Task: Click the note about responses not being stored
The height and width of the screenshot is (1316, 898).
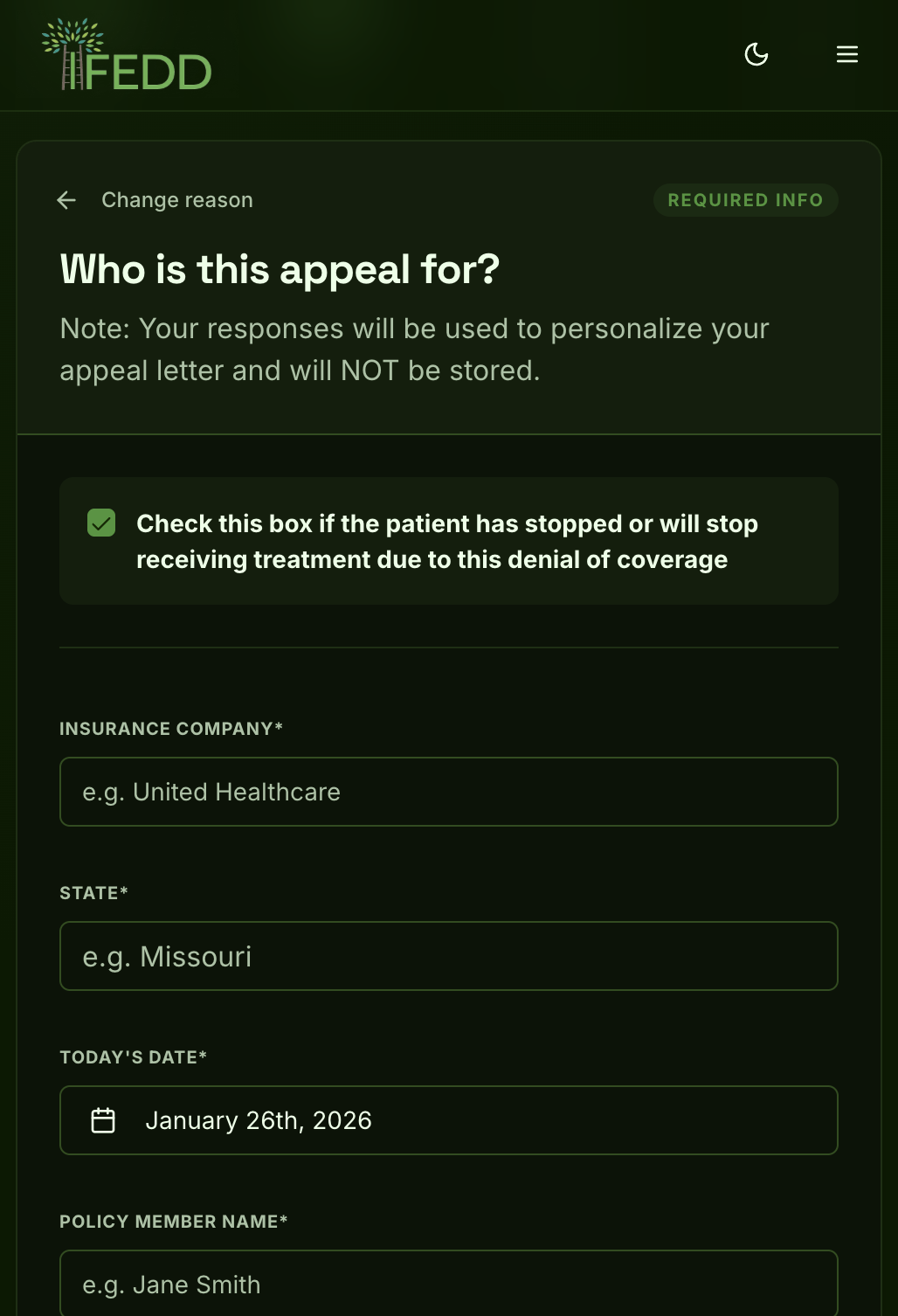Action: pyautogui.click(x=414, y=350)
